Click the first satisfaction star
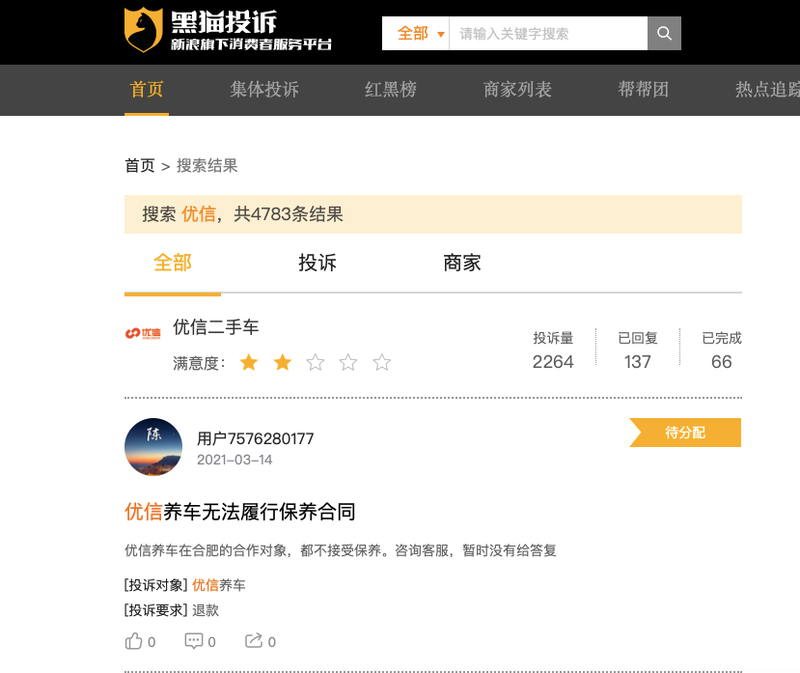This screenshot has width=800, height=673. tap(249, 363)
